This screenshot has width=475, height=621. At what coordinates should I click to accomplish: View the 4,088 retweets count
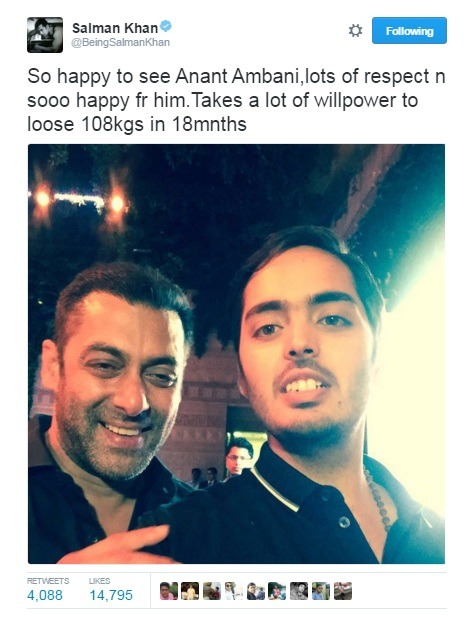coord(45,595)
